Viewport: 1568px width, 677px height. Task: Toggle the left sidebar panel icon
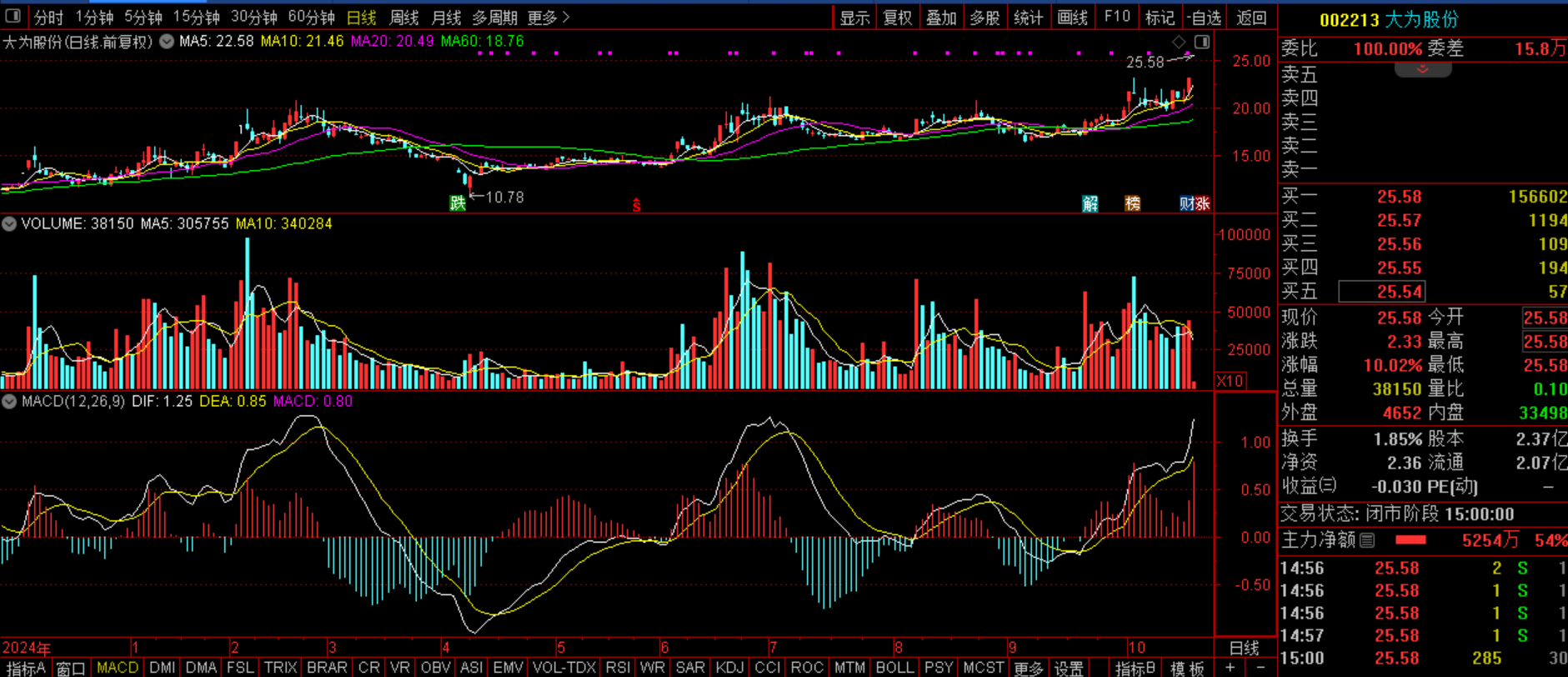(x=13, y=16)
